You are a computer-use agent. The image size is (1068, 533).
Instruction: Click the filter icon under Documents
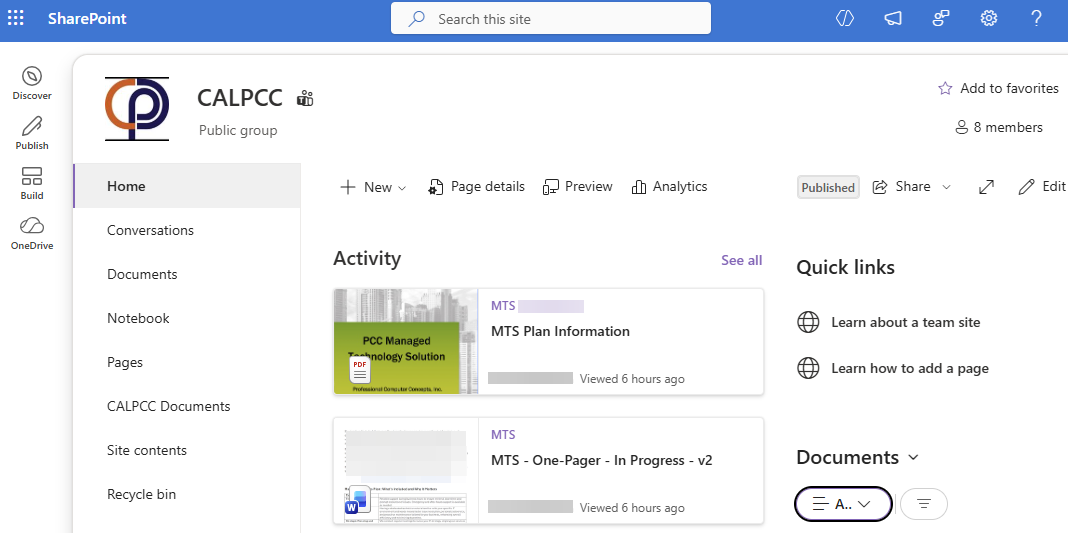tap(924, 504)
